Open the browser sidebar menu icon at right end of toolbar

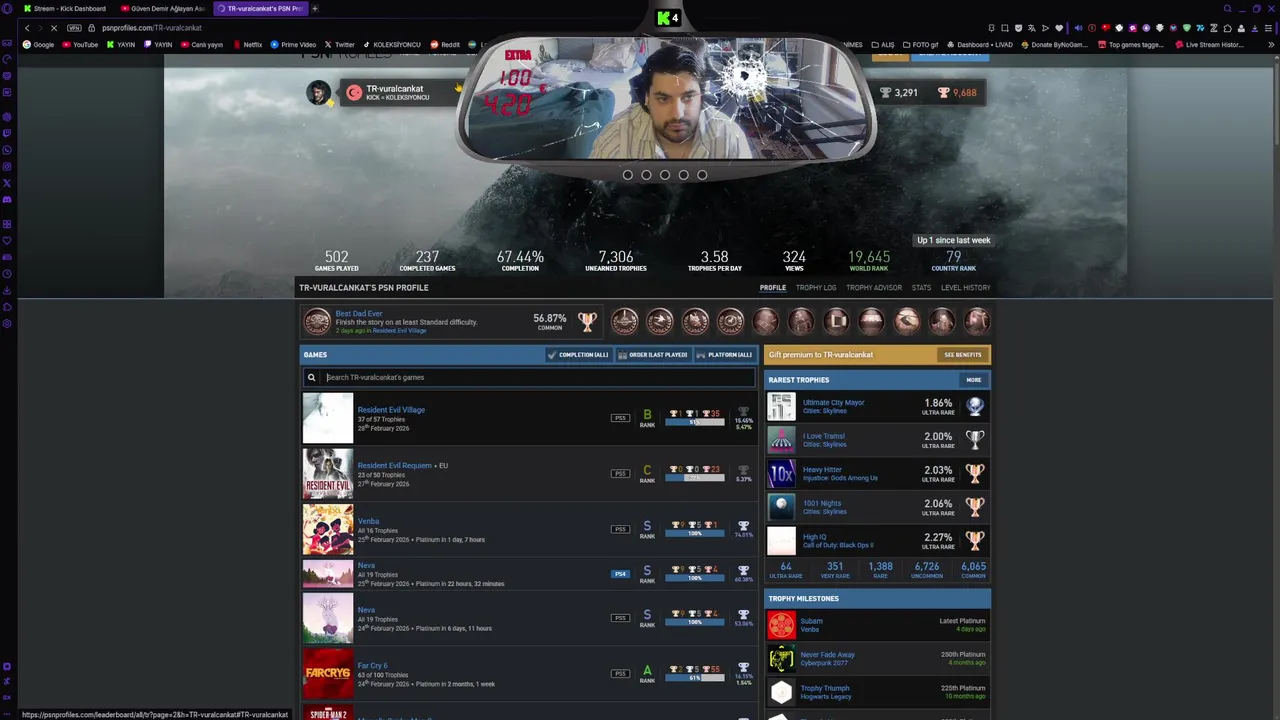(x=1269, y=28)
